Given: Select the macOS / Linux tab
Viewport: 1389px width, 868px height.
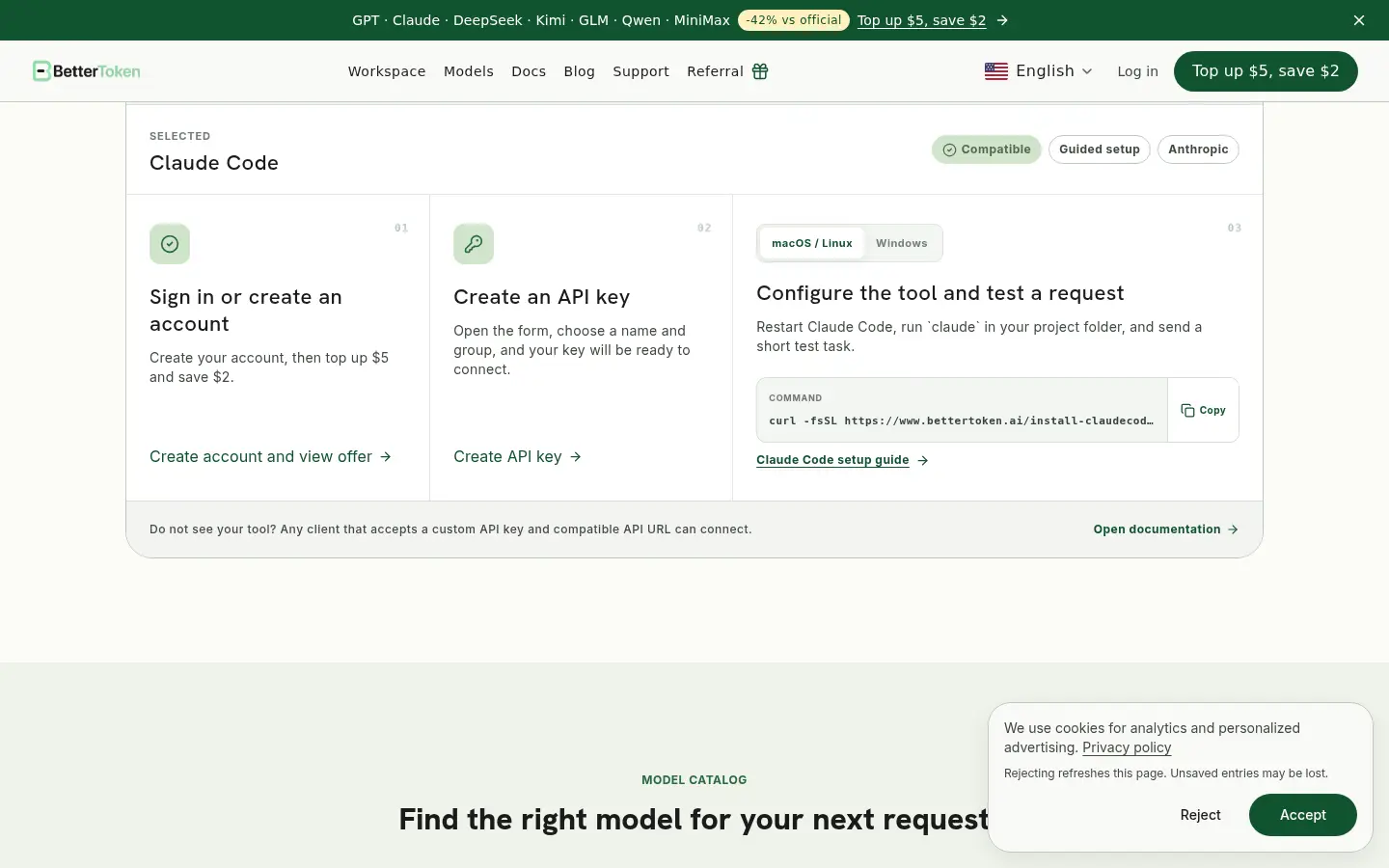Looking at the screenshot, I should 812,243.
